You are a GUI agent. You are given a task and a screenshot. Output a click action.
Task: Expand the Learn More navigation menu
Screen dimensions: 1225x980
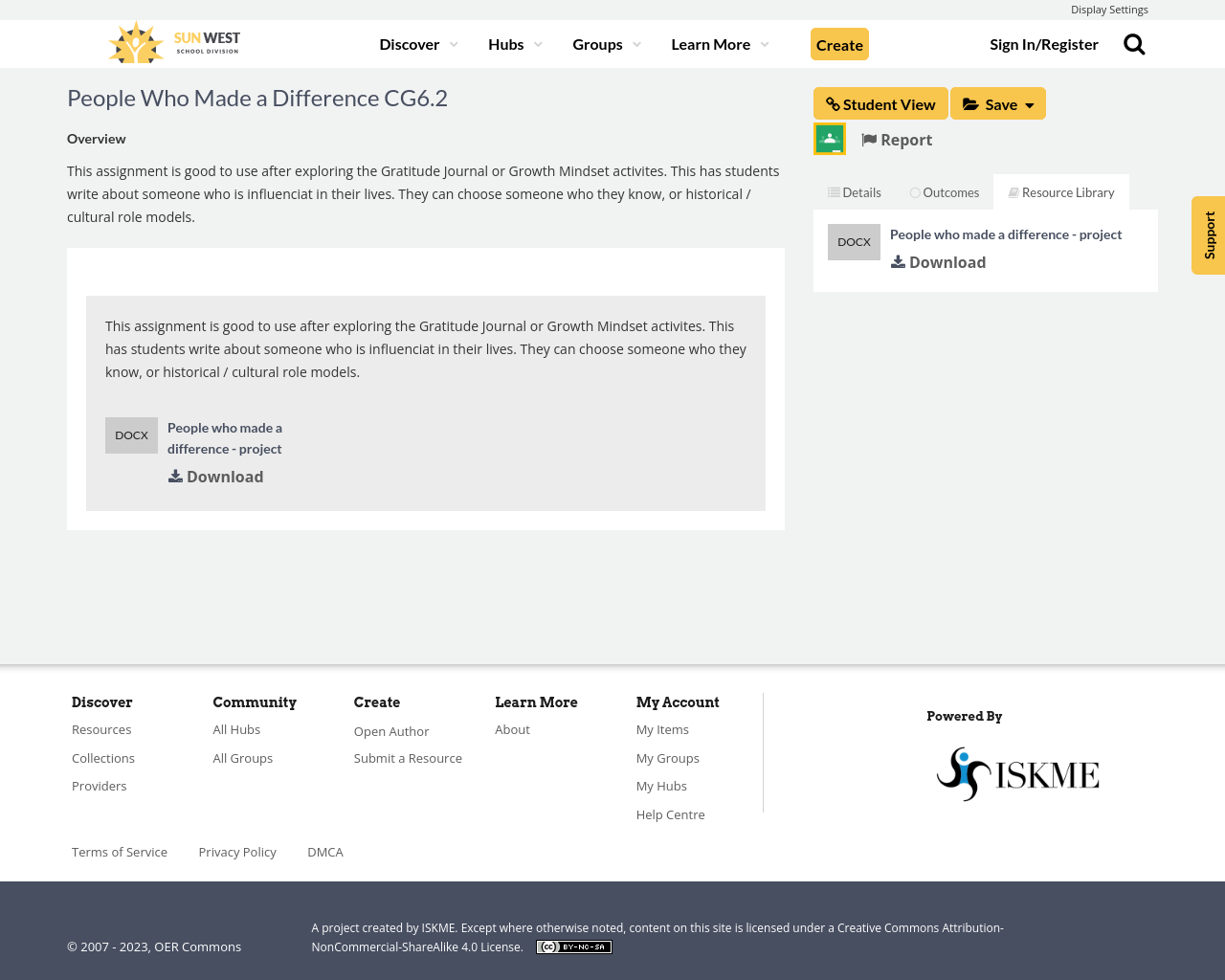[x=720, y=44]
